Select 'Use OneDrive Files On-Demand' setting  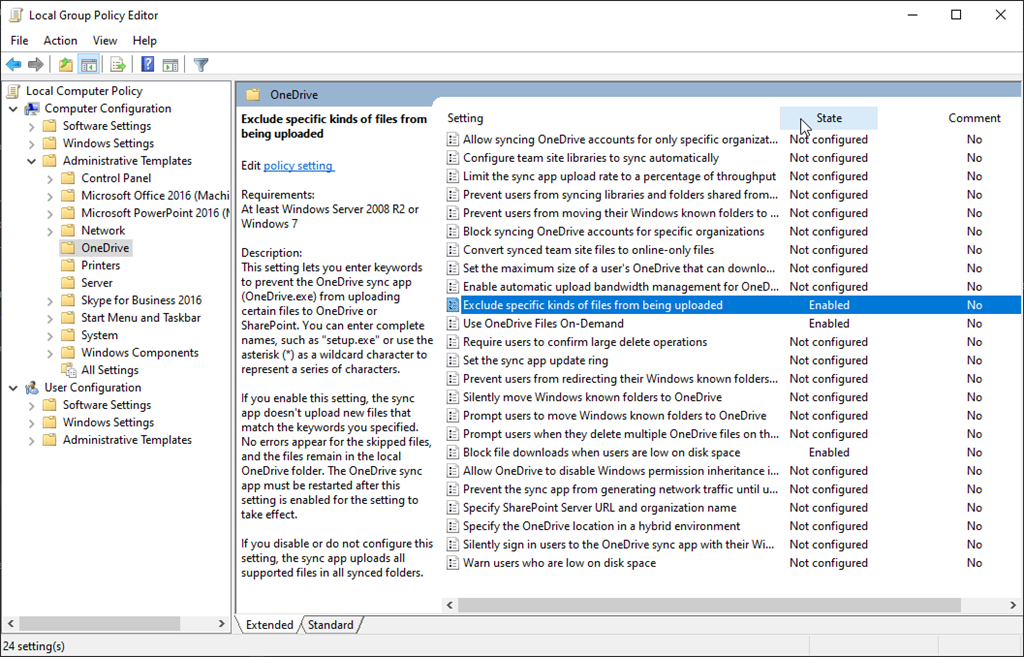point(543,324)
